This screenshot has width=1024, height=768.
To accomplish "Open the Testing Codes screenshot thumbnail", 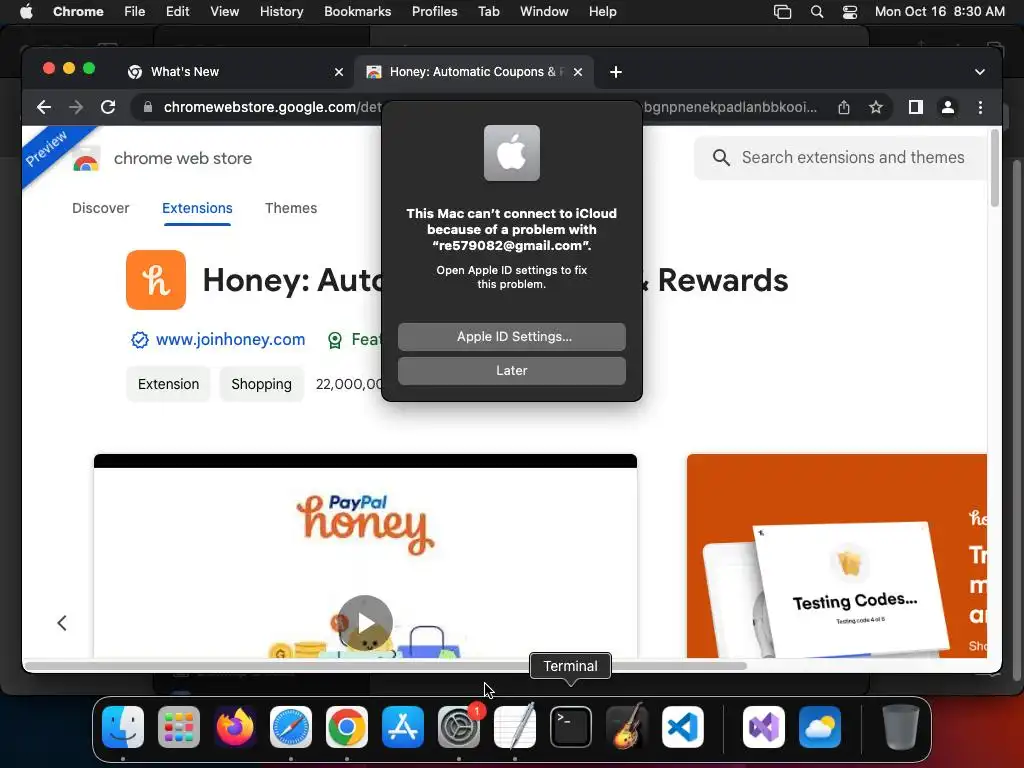I will point(837,556).
